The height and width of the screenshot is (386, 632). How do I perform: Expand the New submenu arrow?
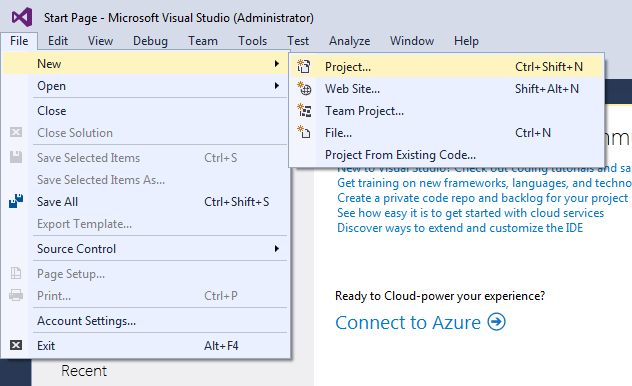tap(276, 64)
